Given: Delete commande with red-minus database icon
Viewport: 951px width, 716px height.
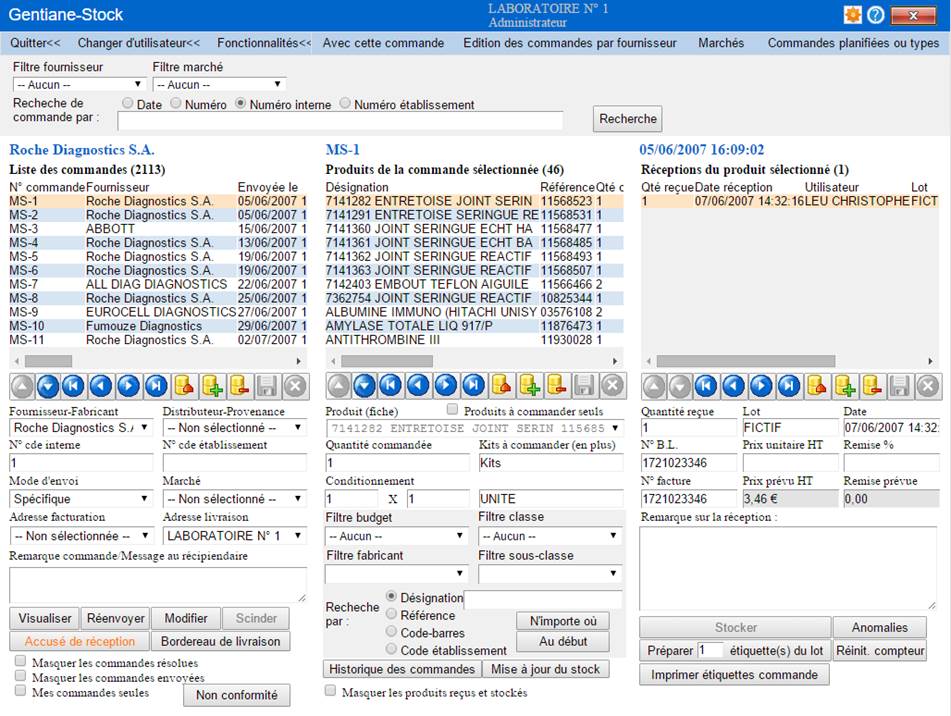Looking at the screenshot, I should click(x=240, y=386).
